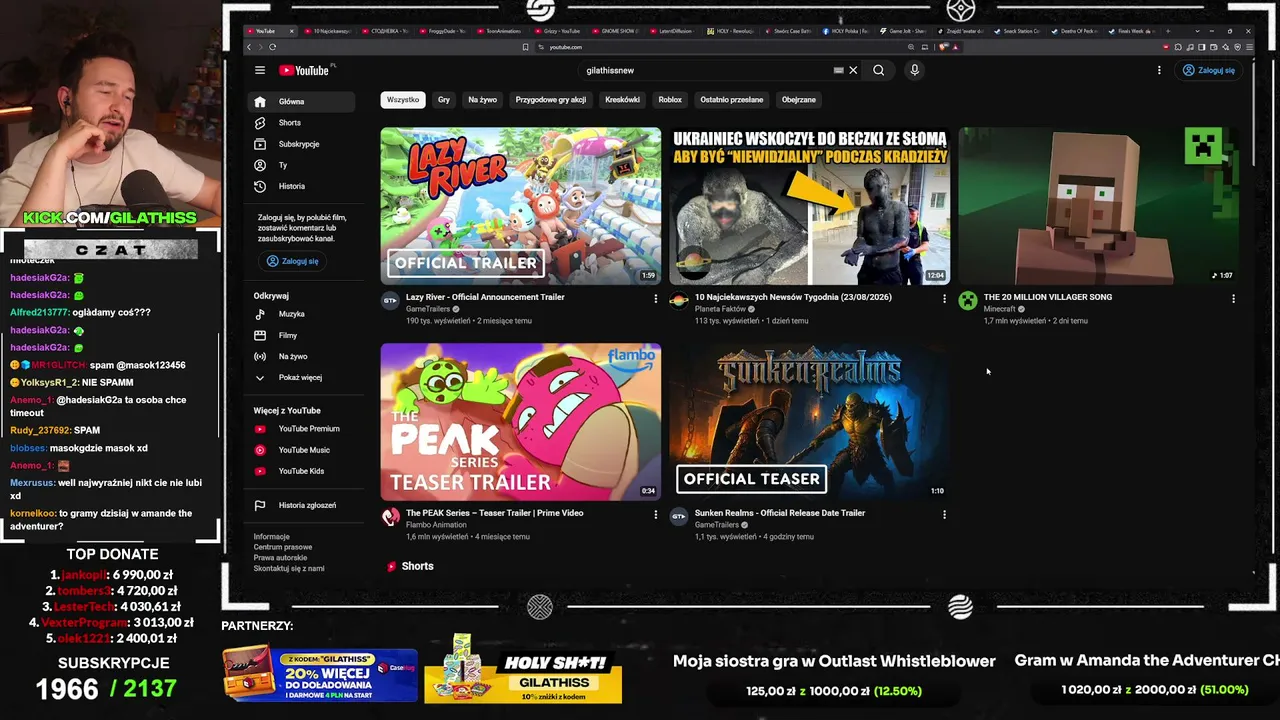The image size is (1280, 720).
Task: Click the Centrum prasowe footer link
Action: 283,547
